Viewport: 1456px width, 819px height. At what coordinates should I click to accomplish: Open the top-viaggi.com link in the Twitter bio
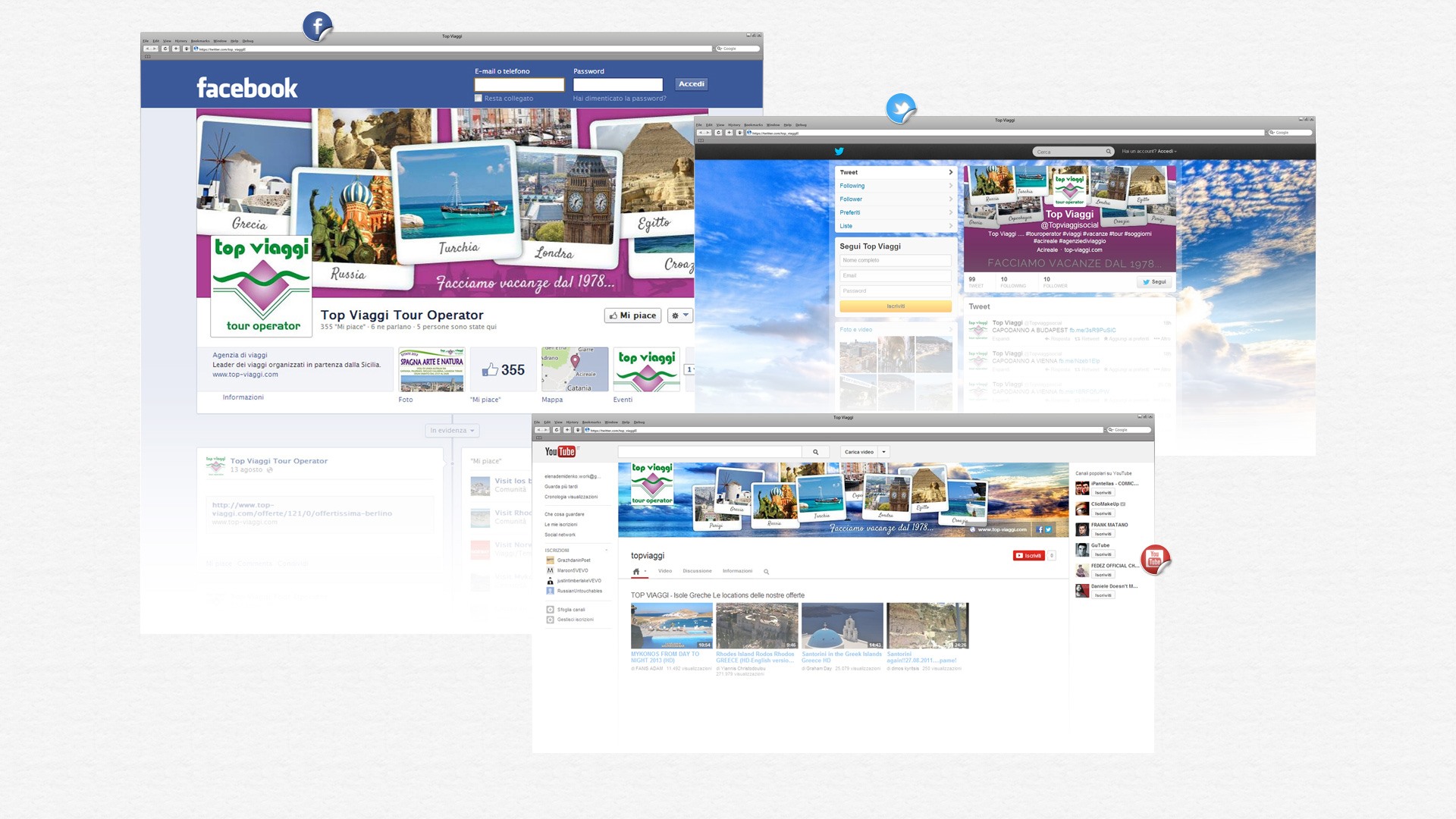[1083, 250]
